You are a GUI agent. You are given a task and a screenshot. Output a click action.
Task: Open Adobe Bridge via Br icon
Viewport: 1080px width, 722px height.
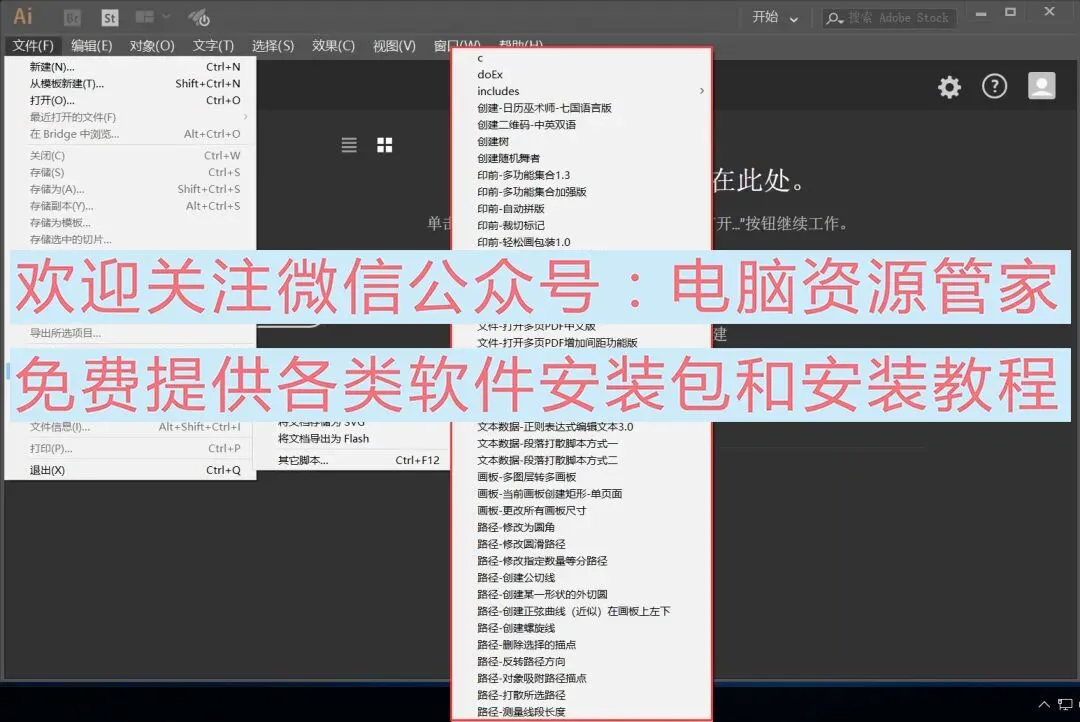[x=72, y=18]
